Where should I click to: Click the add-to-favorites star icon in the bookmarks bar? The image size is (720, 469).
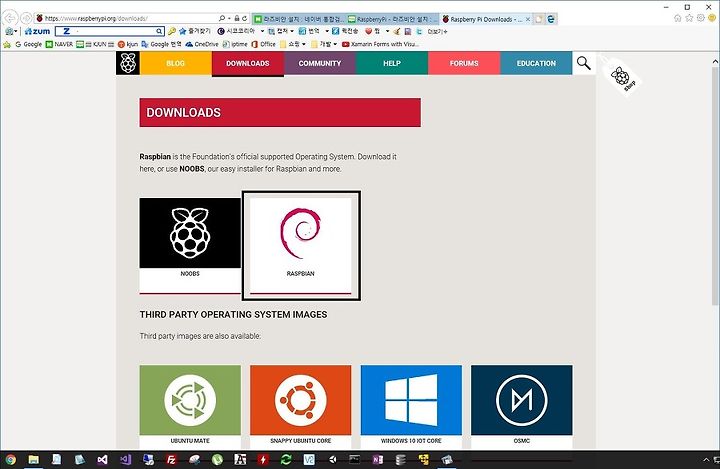click(7, 44)
